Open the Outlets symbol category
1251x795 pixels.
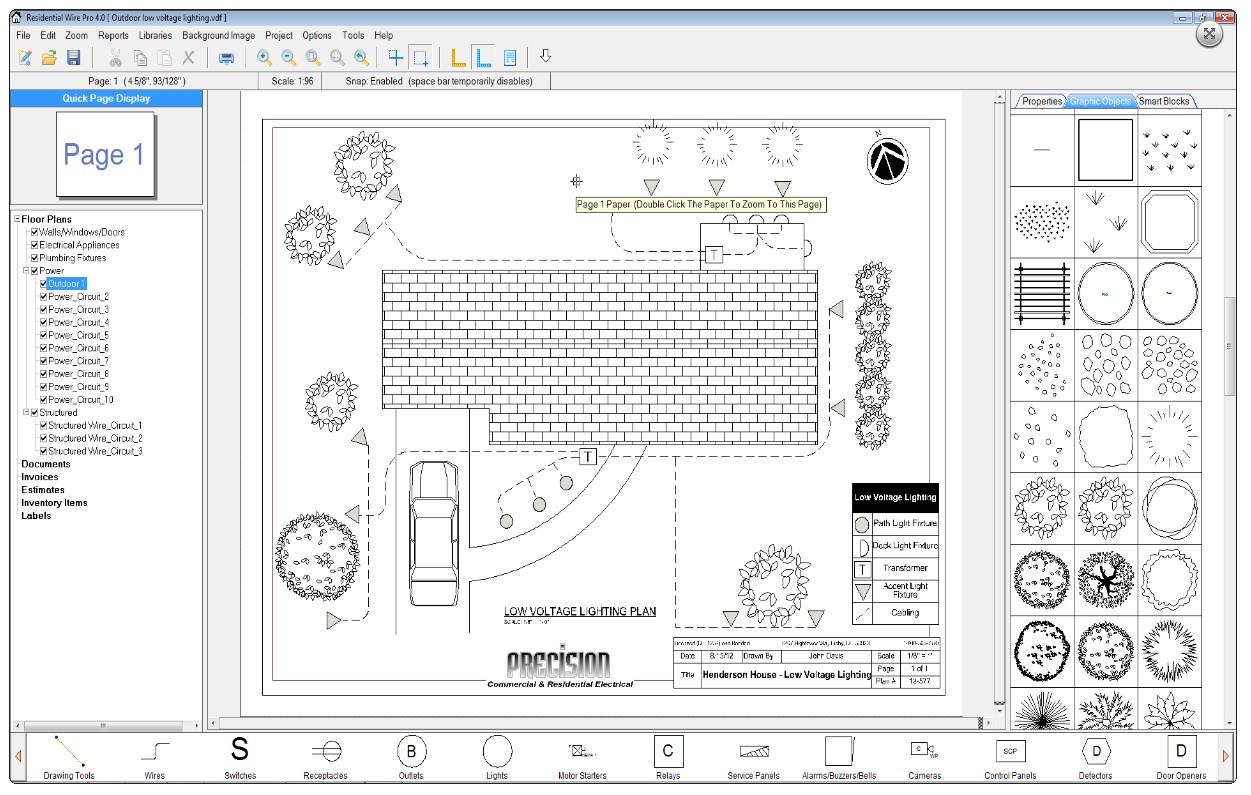point(411,757)
